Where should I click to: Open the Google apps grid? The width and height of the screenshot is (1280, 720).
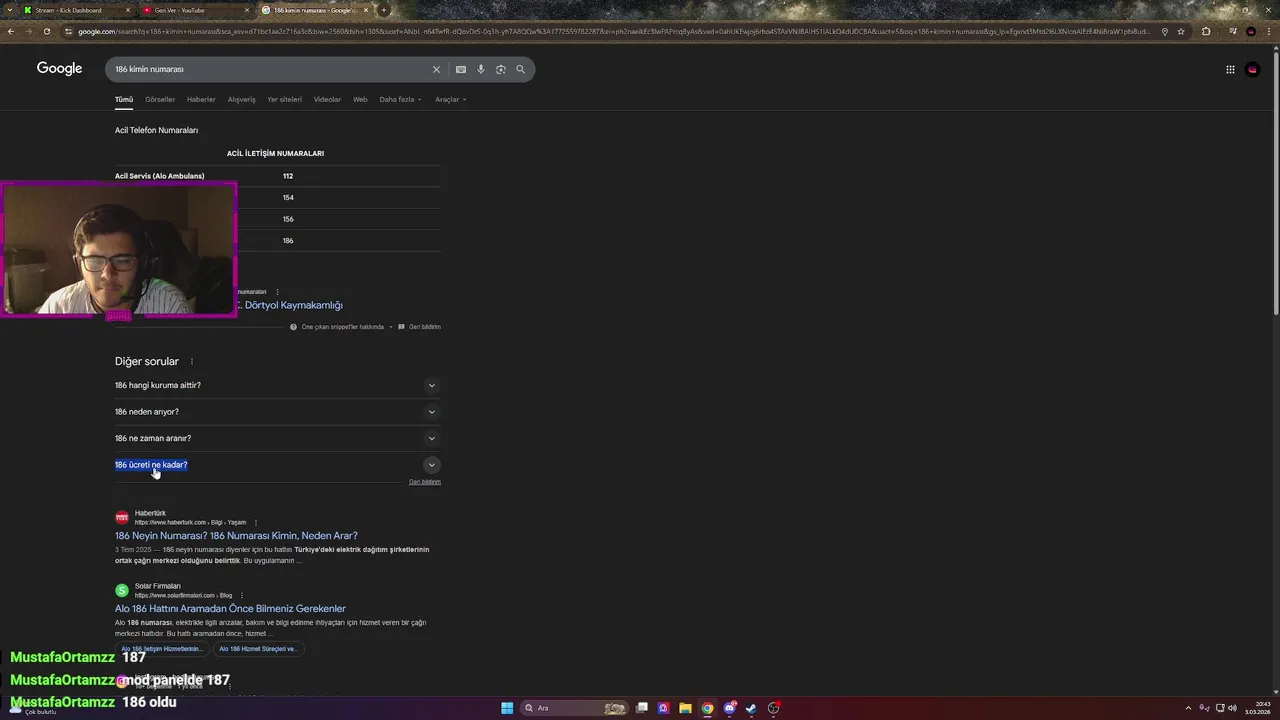[x=1230, y=69]
